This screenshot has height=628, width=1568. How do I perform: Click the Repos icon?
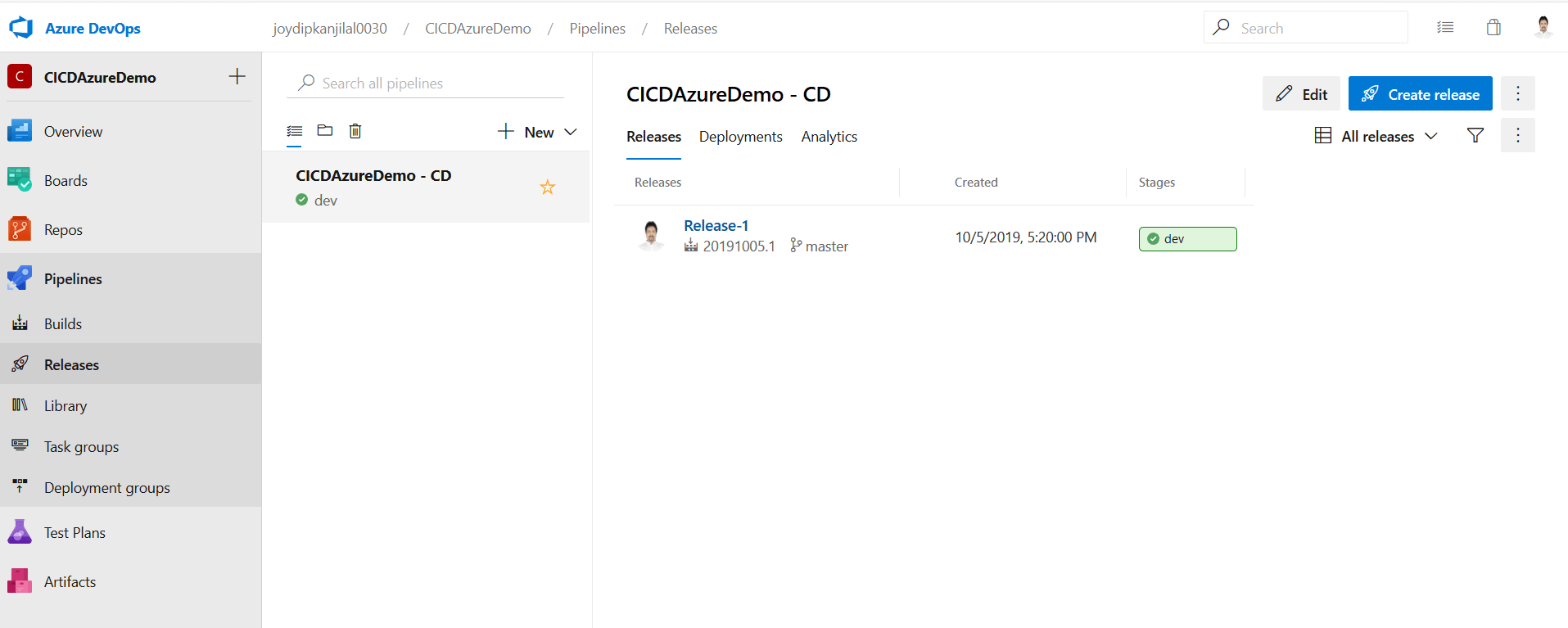[x=20, y=229]
